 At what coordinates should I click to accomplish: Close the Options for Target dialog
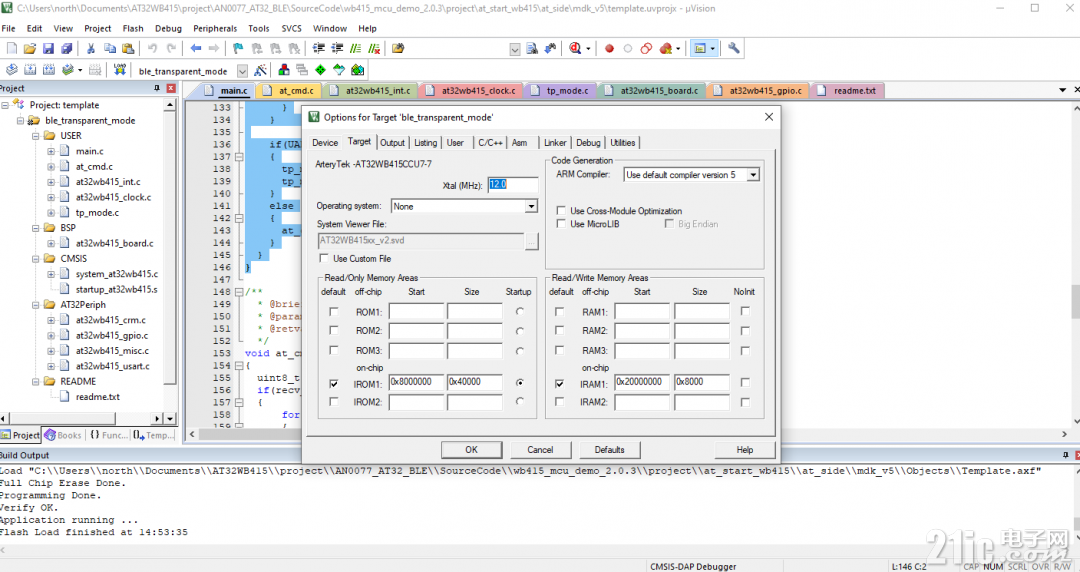tap(769, 117)
